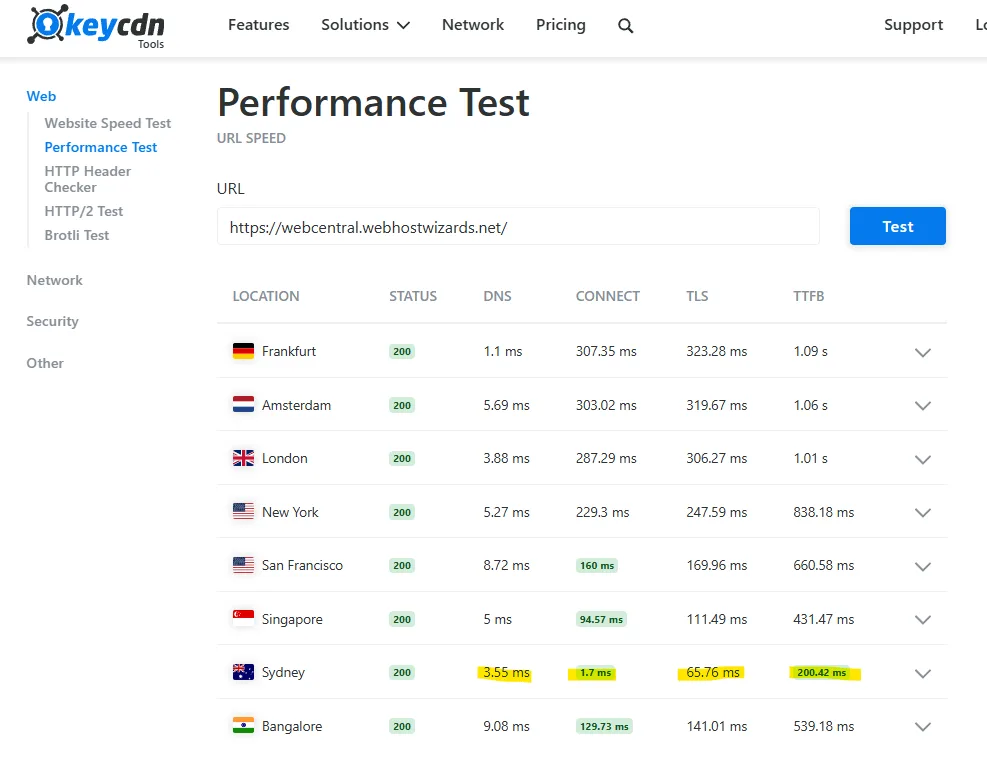This screenshot has width=987, height=773.
Task: Expand the Security sidebar section
Action: coord(52,321)
